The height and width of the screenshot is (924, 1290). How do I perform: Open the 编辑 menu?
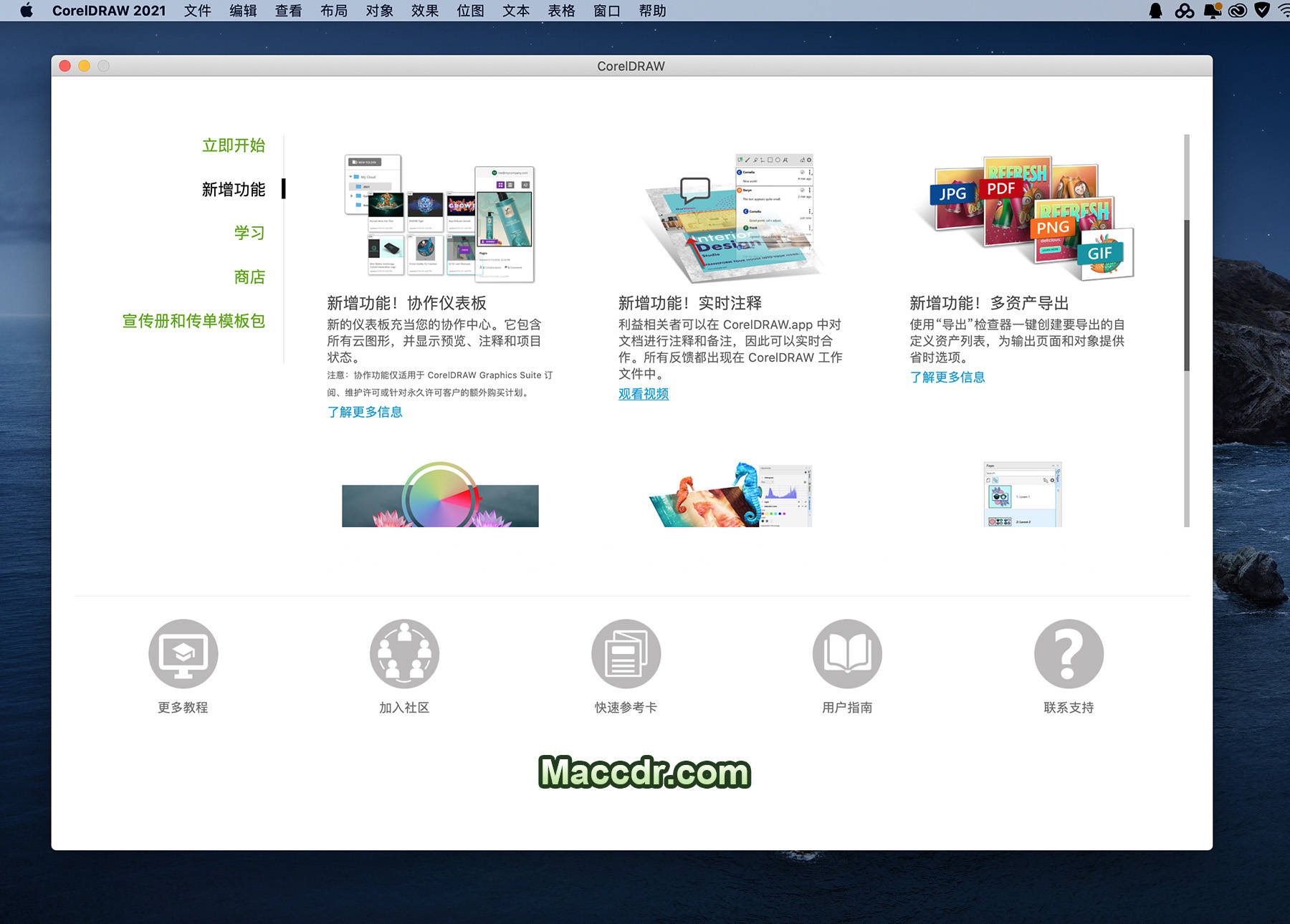pyautogui.click(x=243, y=11)
